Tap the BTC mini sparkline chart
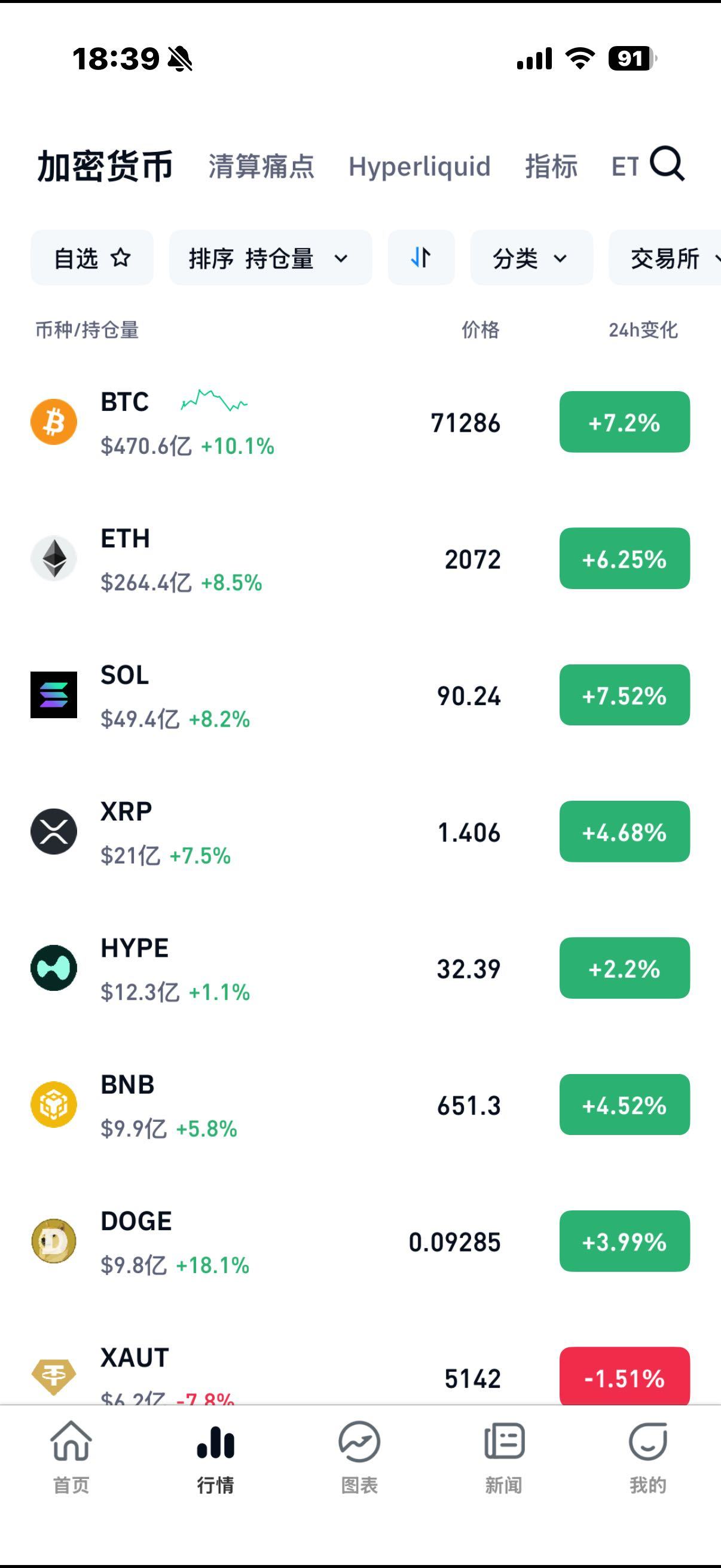This screenshot has width=721, height=1568. click(x=214, y=401)
